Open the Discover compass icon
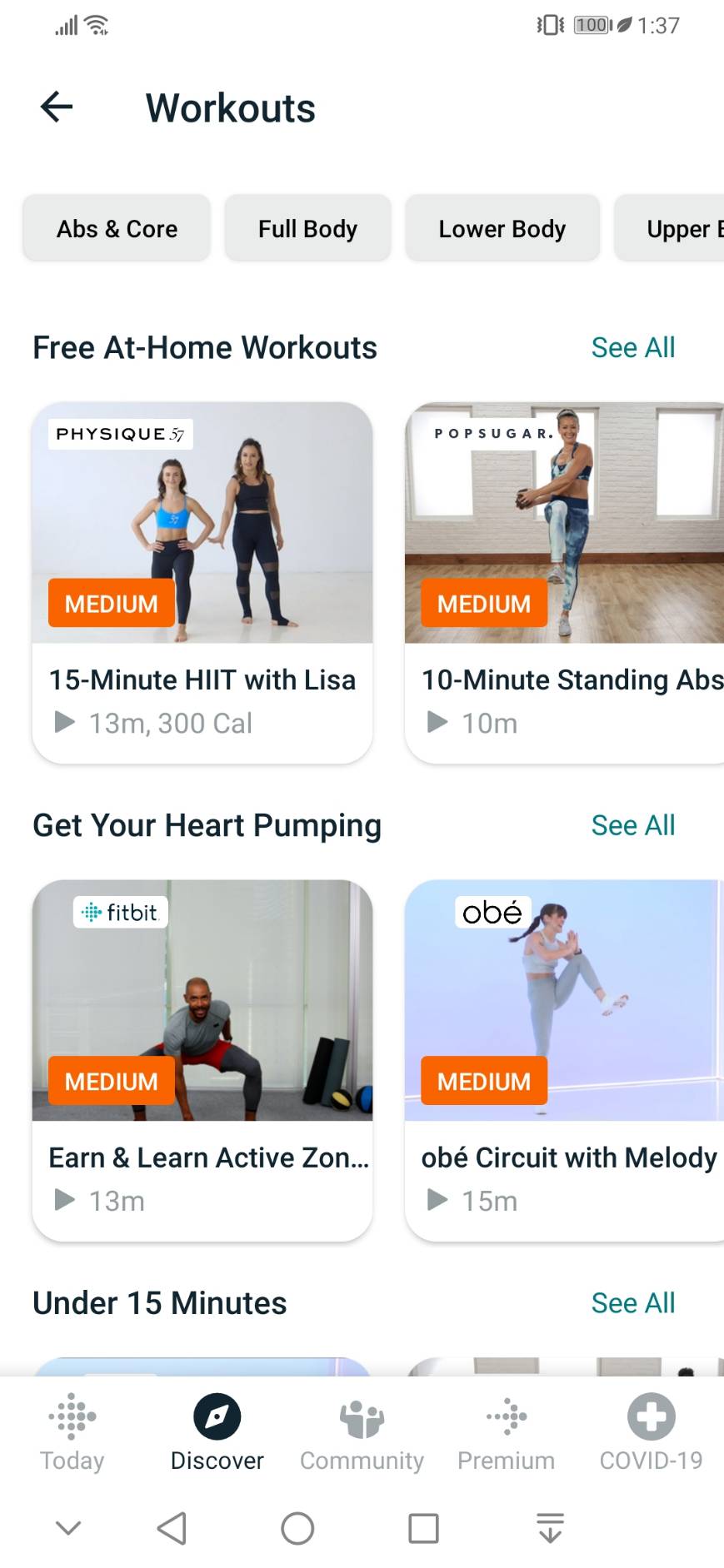This screenshot has width=724, height=1568. [x=217, y=1416]
